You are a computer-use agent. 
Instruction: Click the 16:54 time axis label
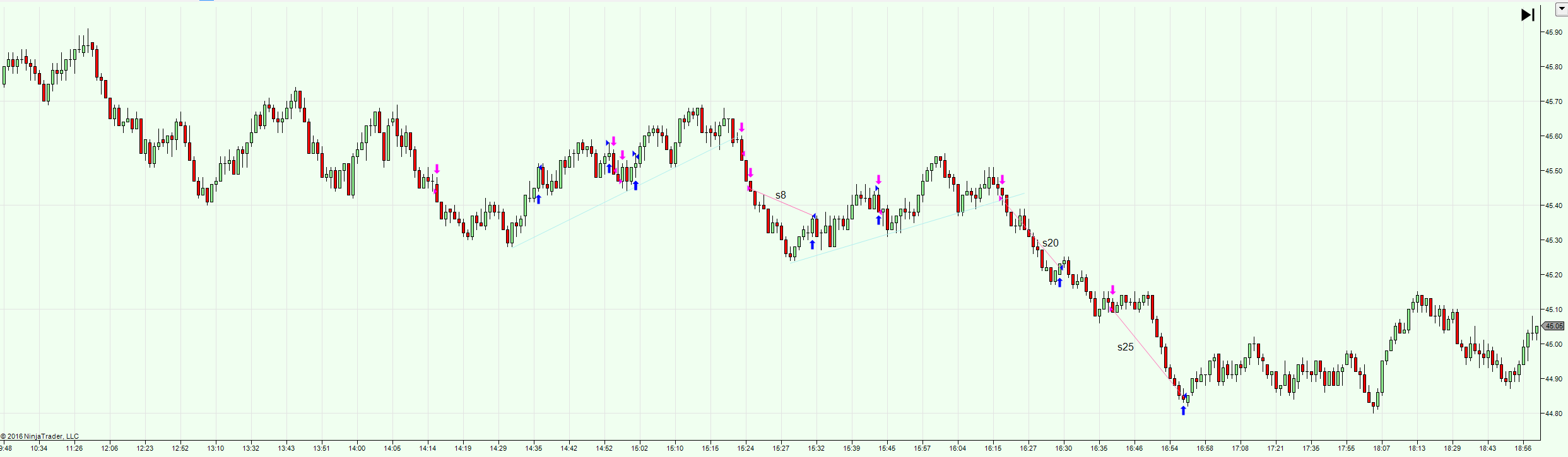click(1170, 449)
